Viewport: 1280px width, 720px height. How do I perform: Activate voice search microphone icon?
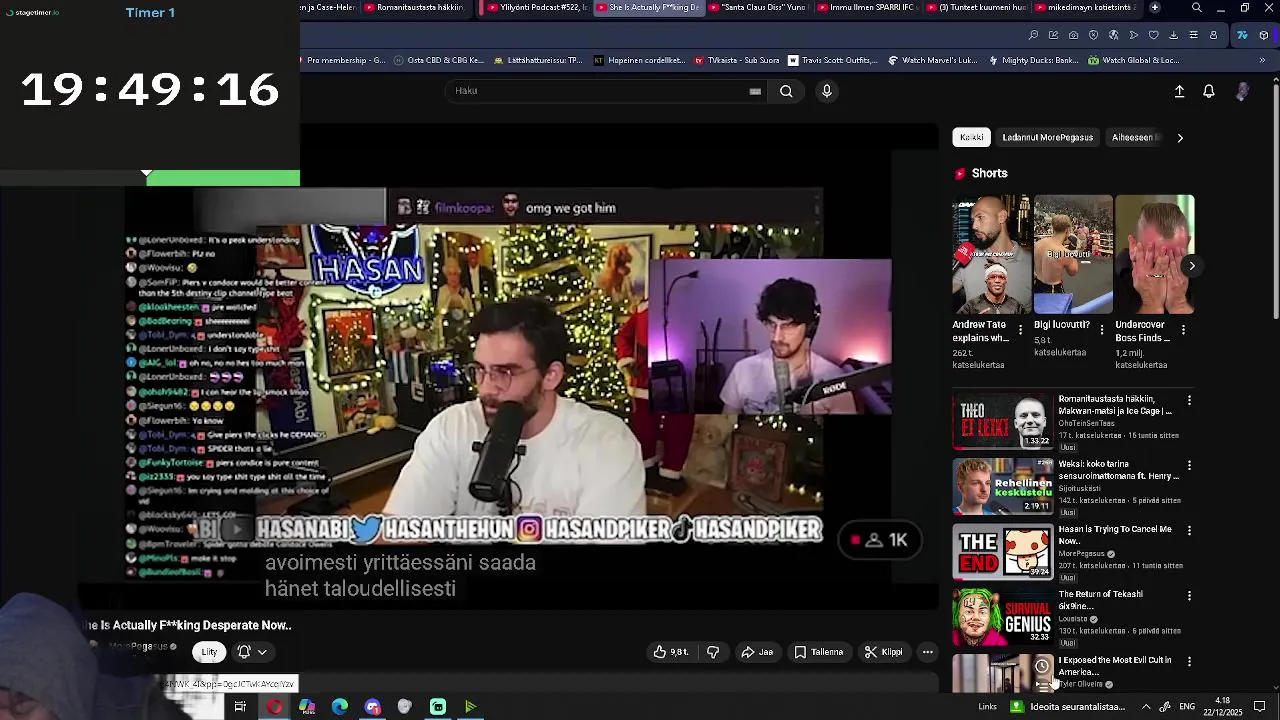point(826,91)
